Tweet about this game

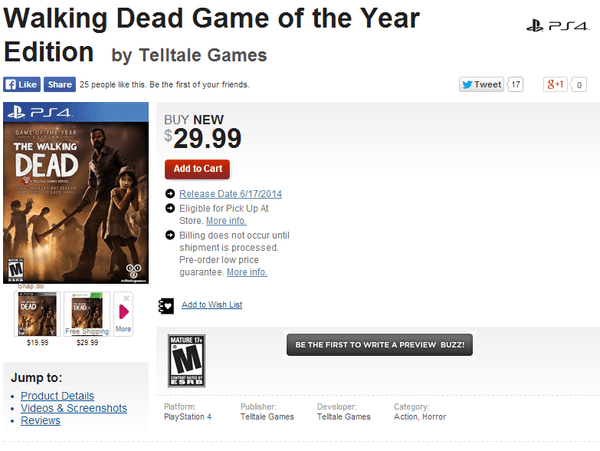point(481,85)
